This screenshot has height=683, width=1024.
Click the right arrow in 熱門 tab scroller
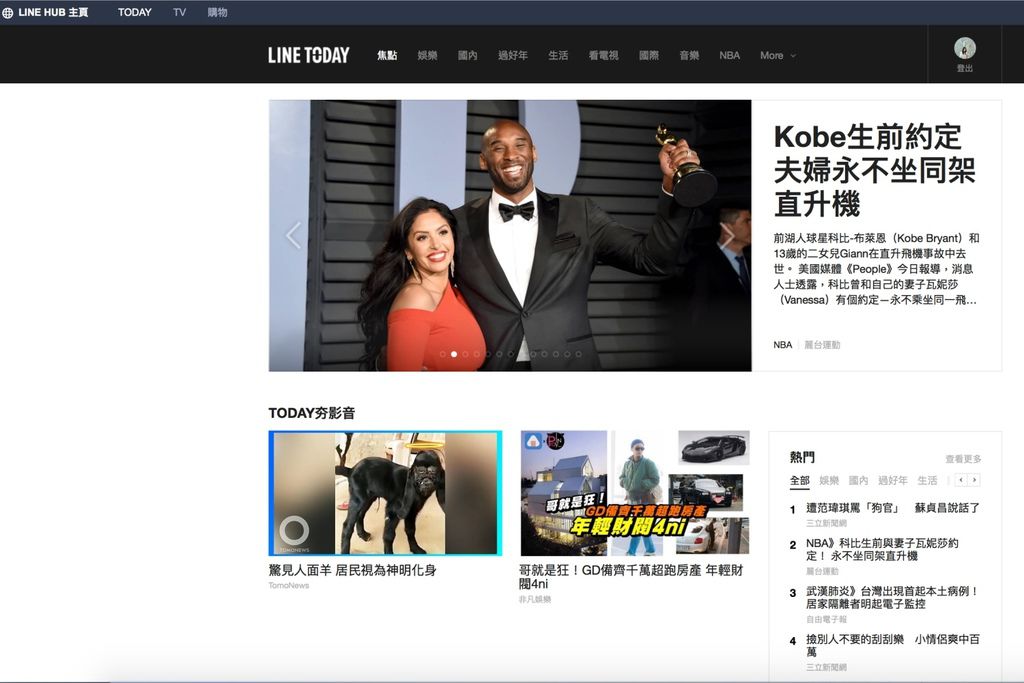click(974, 480)
